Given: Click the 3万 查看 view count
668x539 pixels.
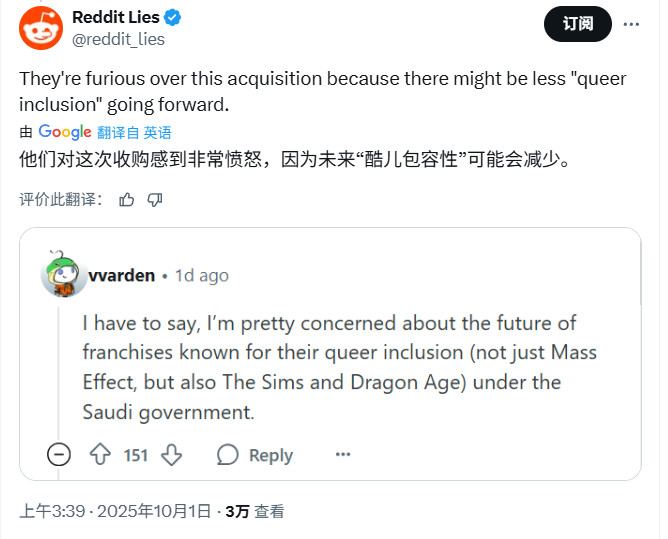Looking at the screenshot, I should click(x=254, y=511).
